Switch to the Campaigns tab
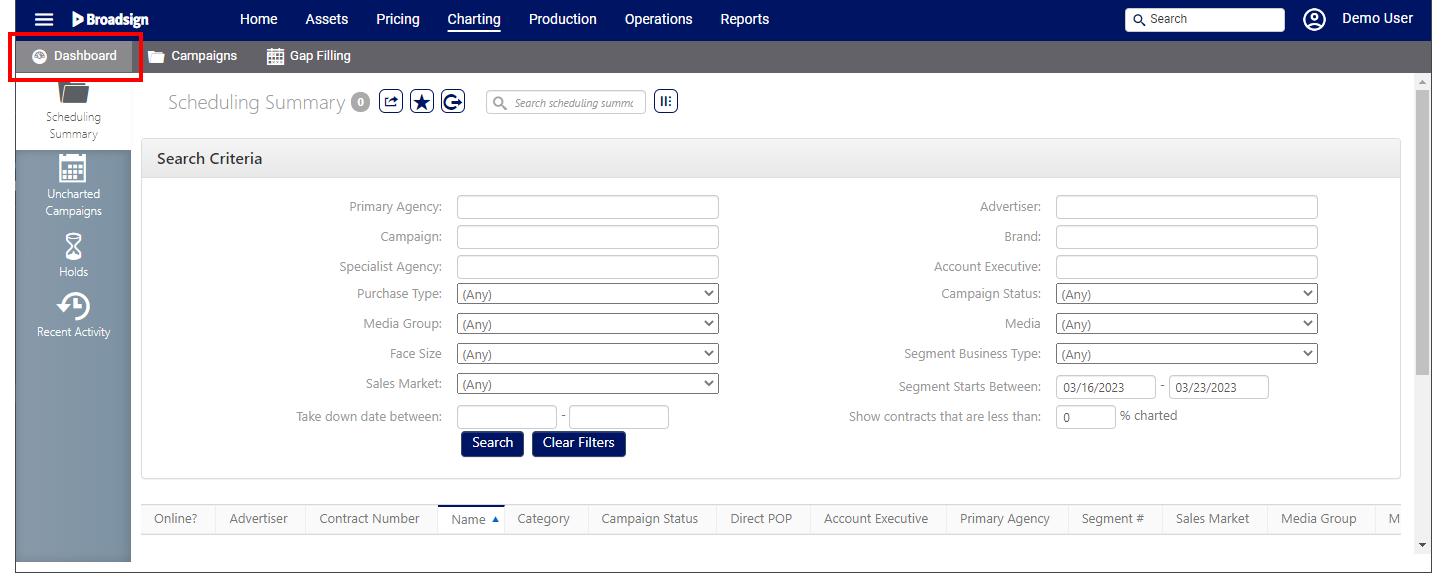 (193, 56)
